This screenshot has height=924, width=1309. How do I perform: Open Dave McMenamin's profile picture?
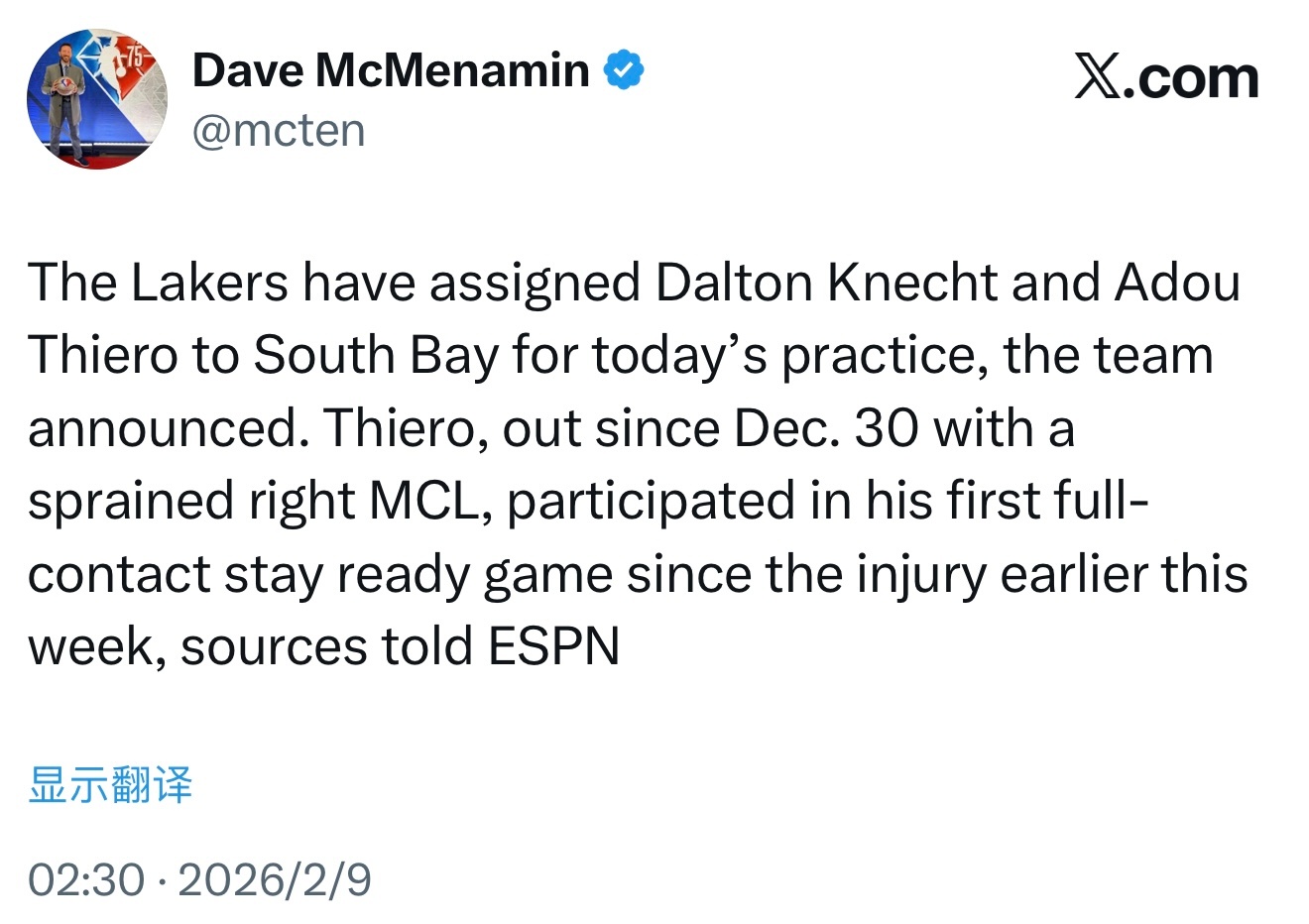click(96, 99)
